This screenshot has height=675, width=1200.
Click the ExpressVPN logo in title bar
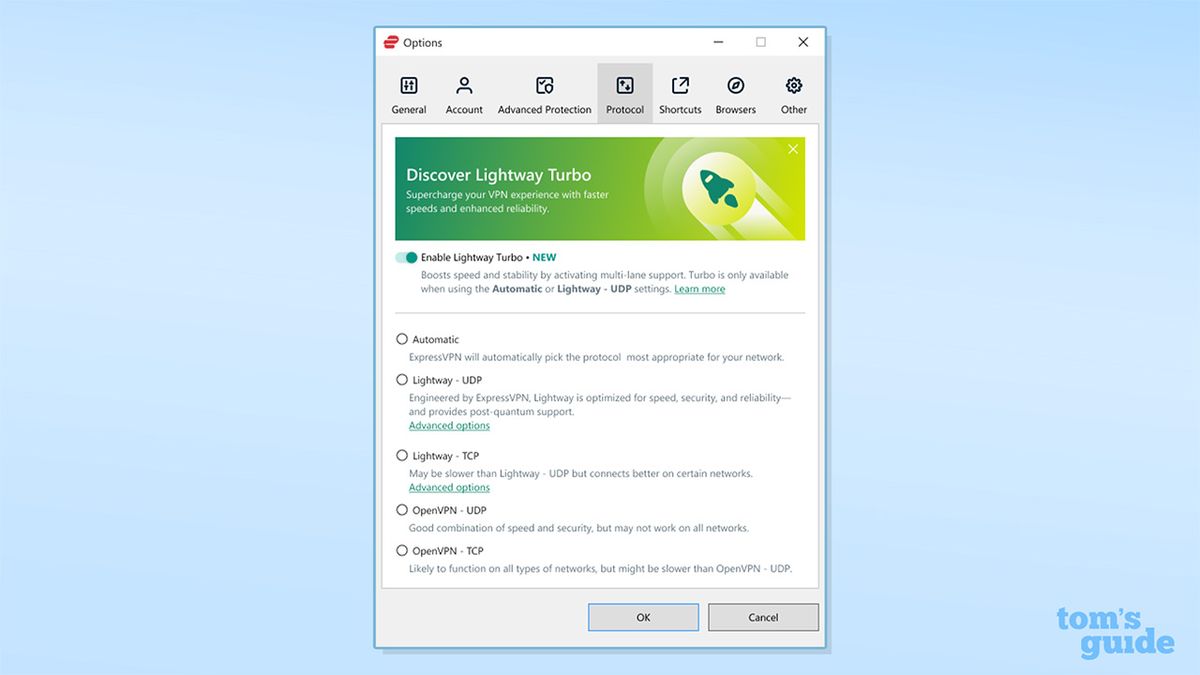391,42
